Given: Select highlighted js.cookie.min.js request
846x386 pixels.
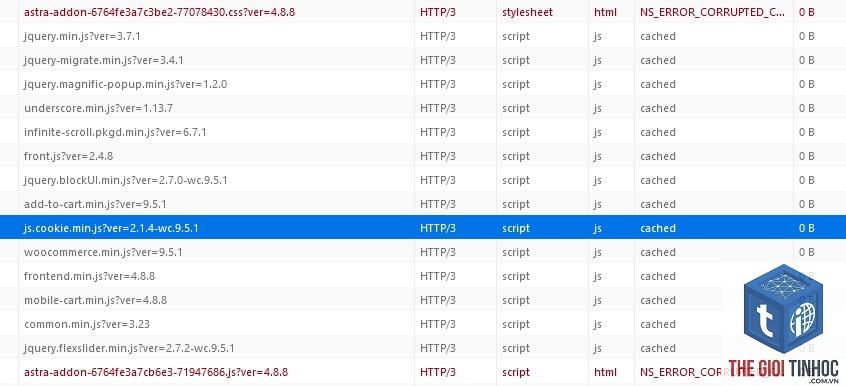Looking at the screenshot, I should 423,228.
